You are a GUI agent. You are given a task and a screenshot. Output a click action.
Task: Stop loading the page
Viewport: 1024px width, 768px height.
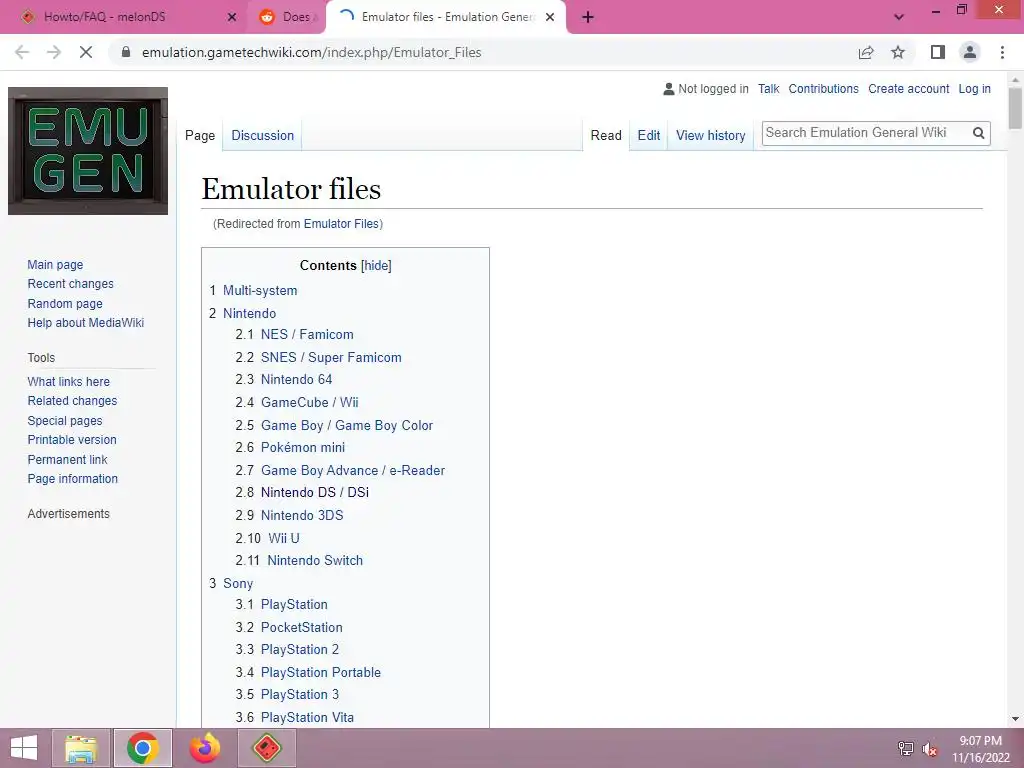[86, 52]
